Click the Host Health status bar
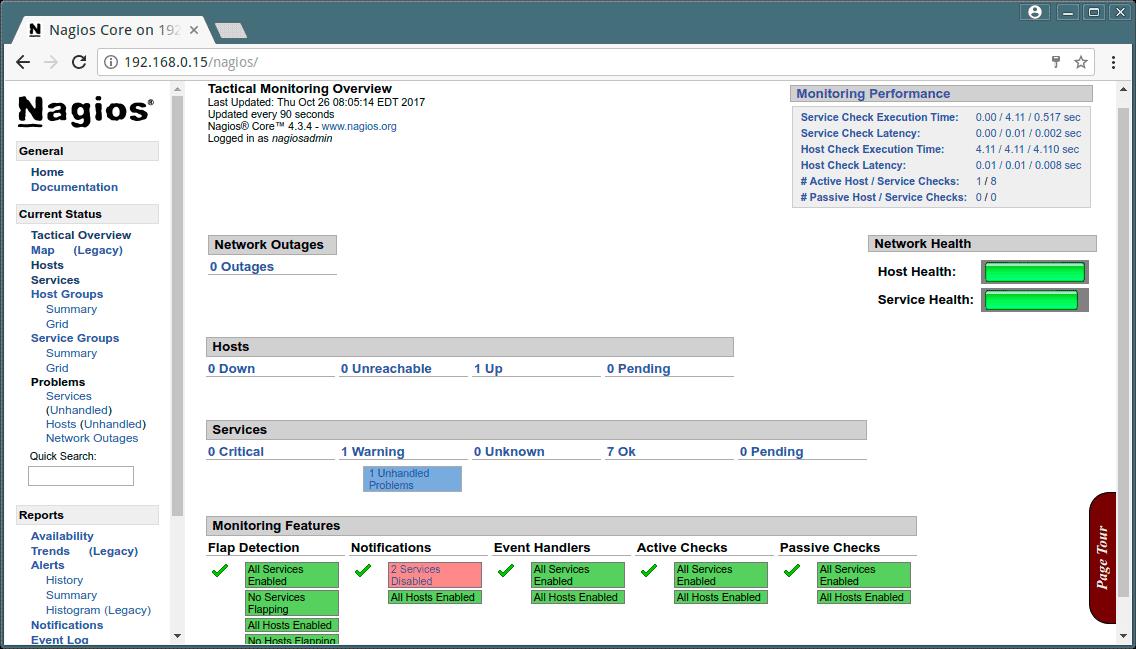This screenshot has width=1136, height=649. (x=1033, y=271)
